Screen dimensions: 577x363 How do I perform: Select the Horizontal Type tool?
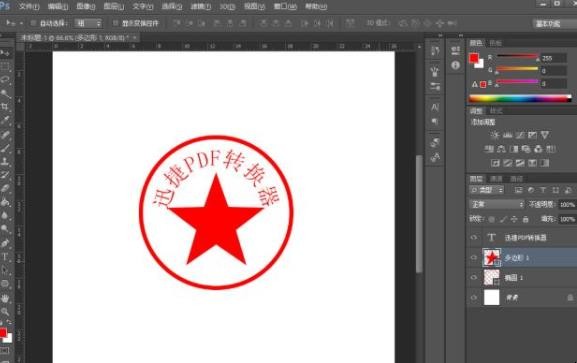point(5,257)
